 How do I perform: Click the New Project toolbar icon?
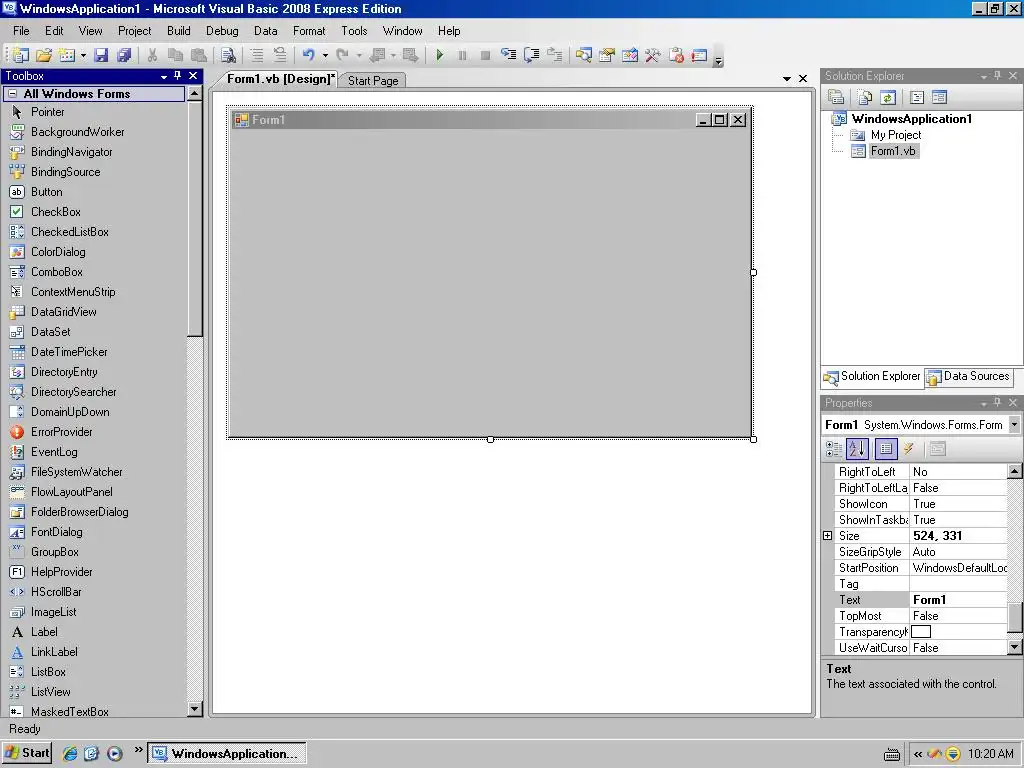click(x=21, y=56)
